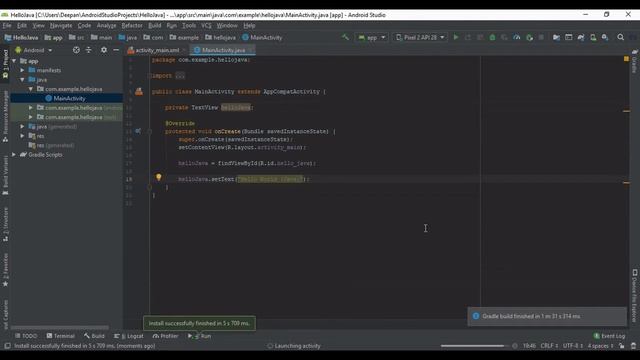Screen dimensions: 640x360
Task: Click the yellow lightbulb quick-fix icon
Action: (158, 177)
